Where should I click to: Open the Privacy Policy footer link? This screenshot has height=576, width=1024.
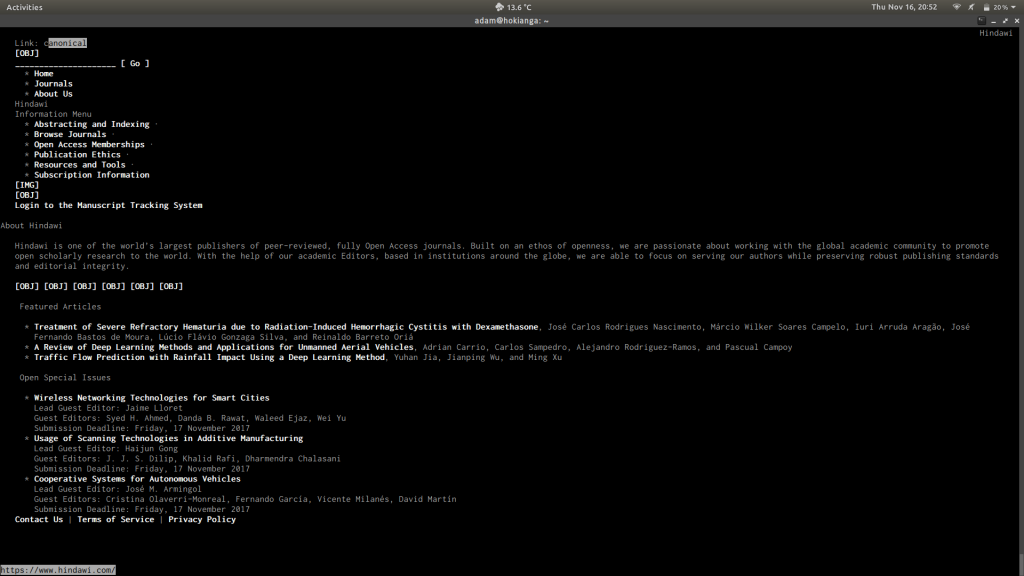tap(202, 519)
